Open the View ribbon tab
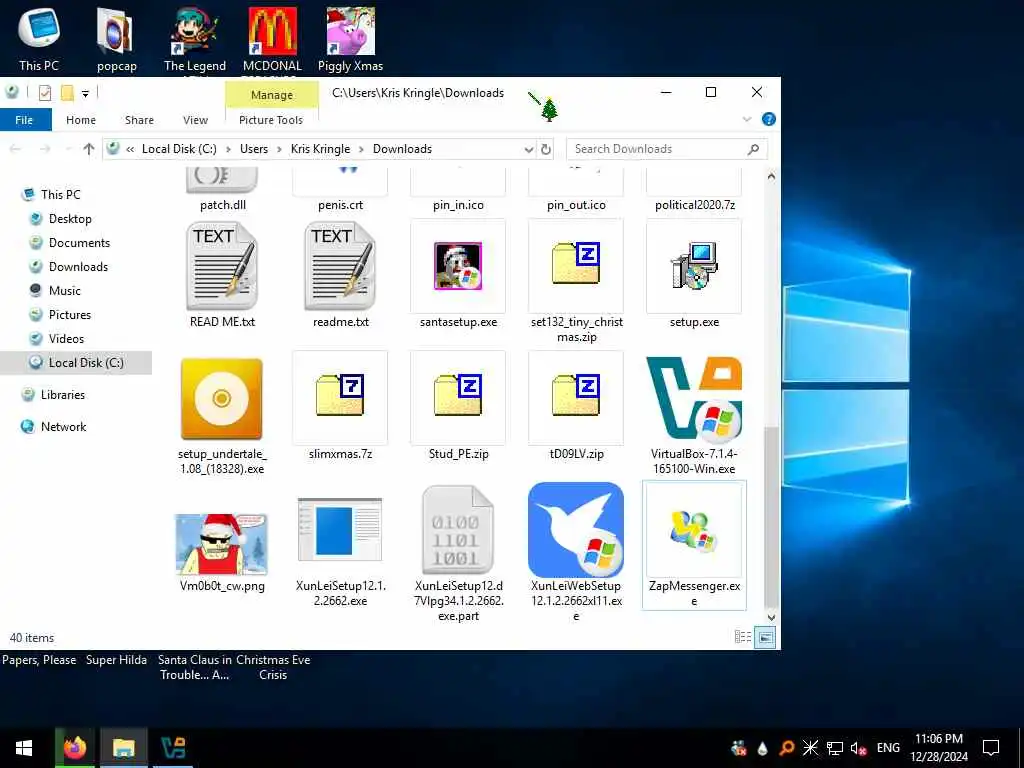Image resolution: width=1024 pixels, height=768 pixels. [x=195, y=120]
